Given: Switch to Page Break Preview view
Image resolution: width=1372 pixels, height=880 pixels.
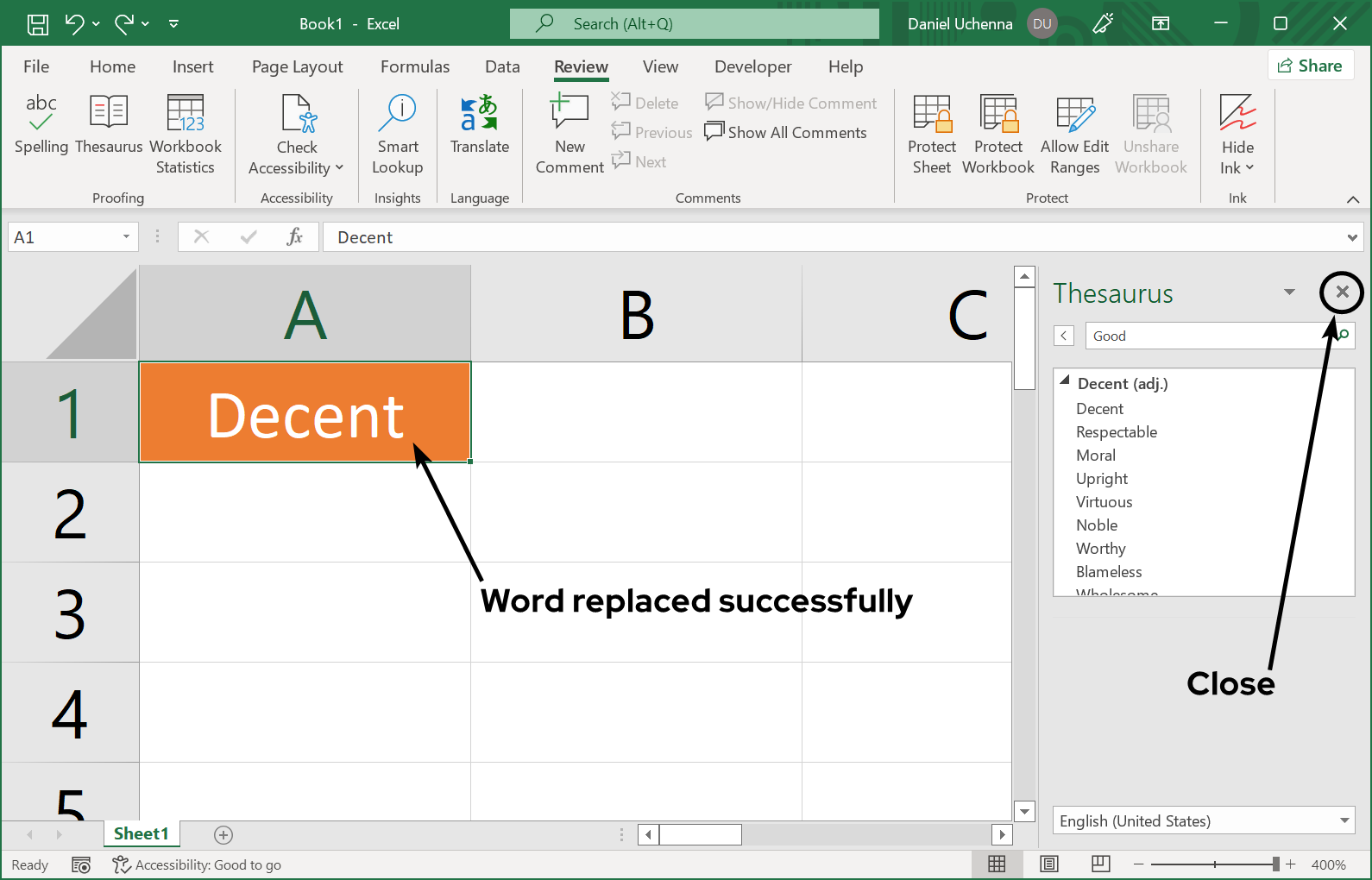Looking at the screenshot, I should tap(1100, 864).
